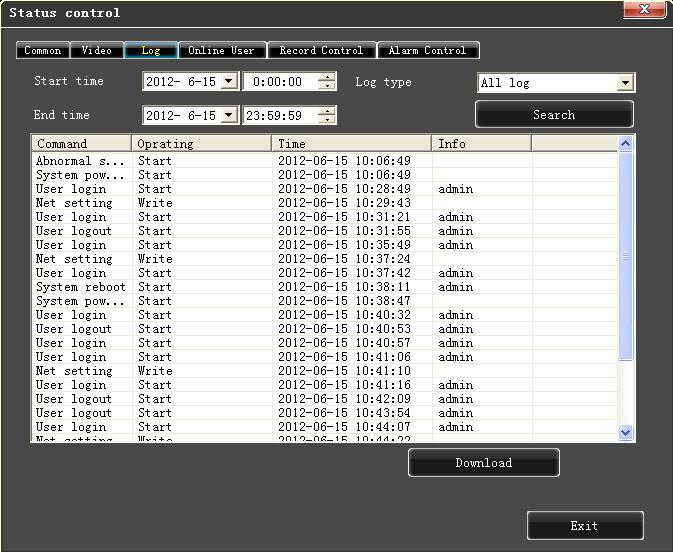
Task: Close the Status control window
Action: coord(644,9)
